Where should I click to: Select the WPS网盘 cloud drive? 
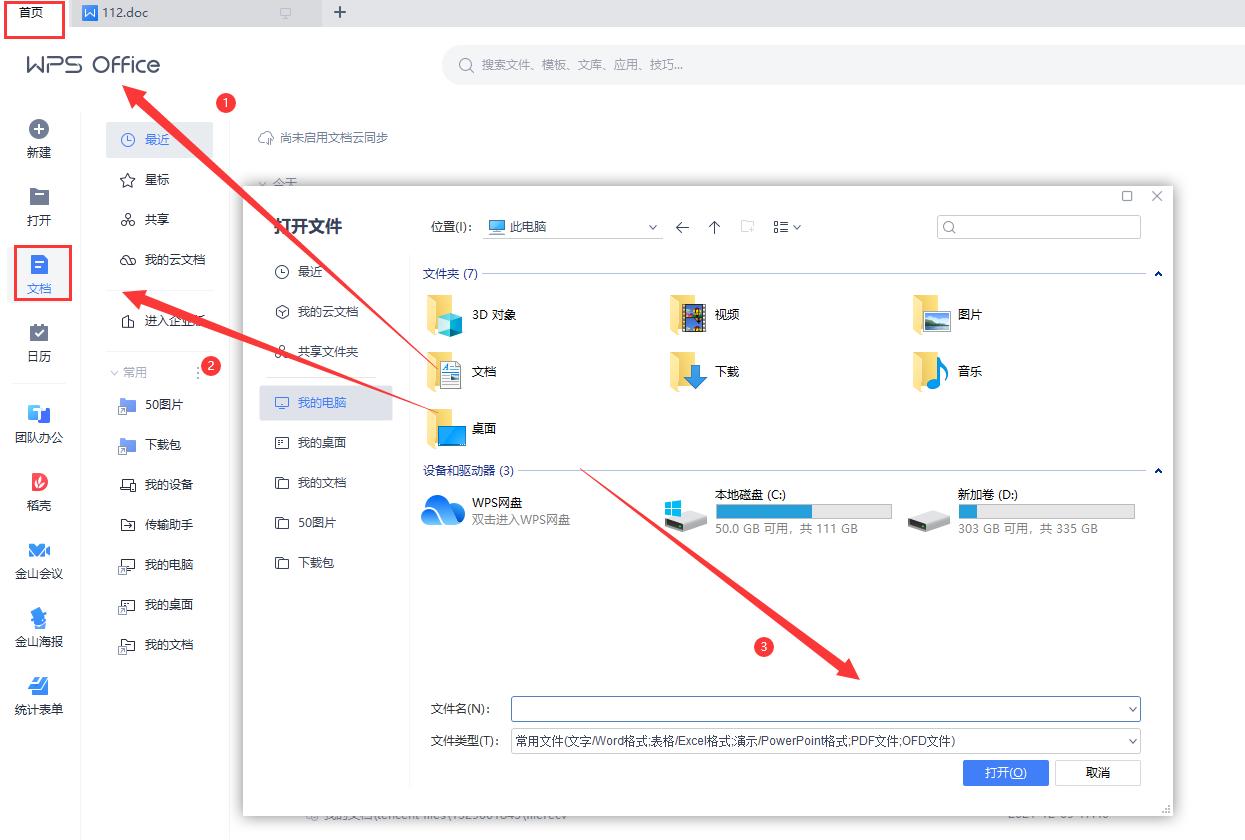pos(497,510)
